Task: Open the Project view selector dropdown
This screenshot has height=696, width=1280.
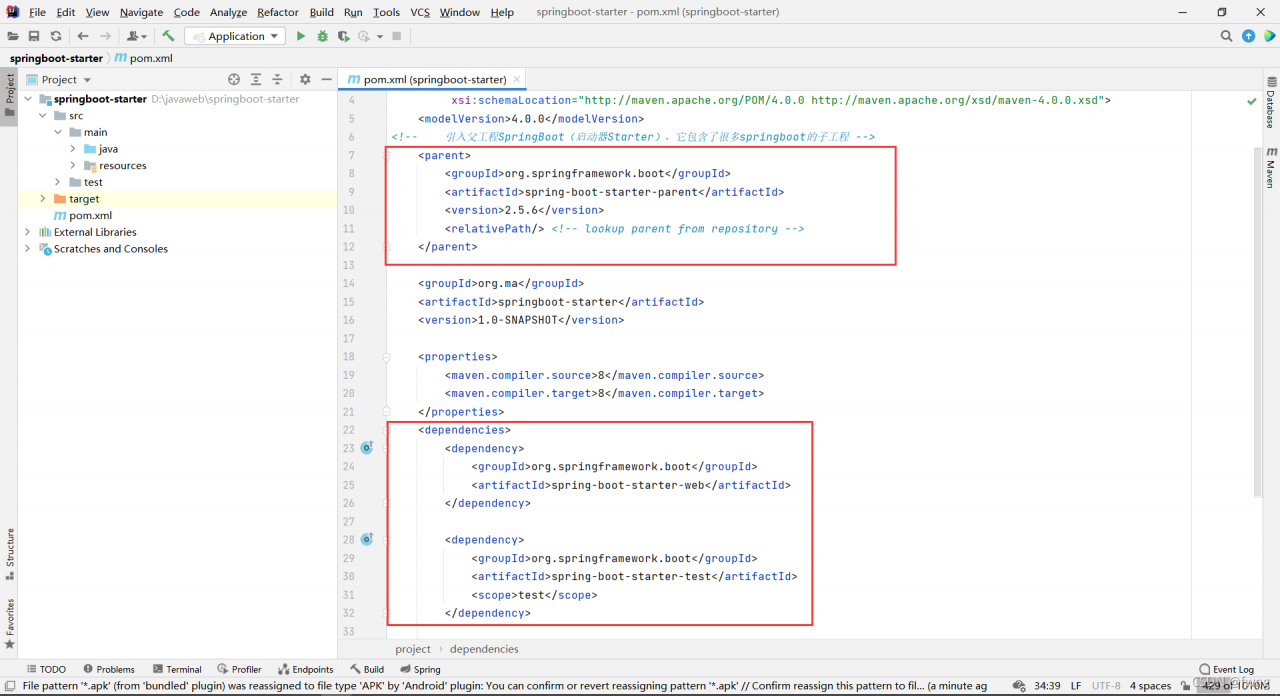Action: (59, 79)
